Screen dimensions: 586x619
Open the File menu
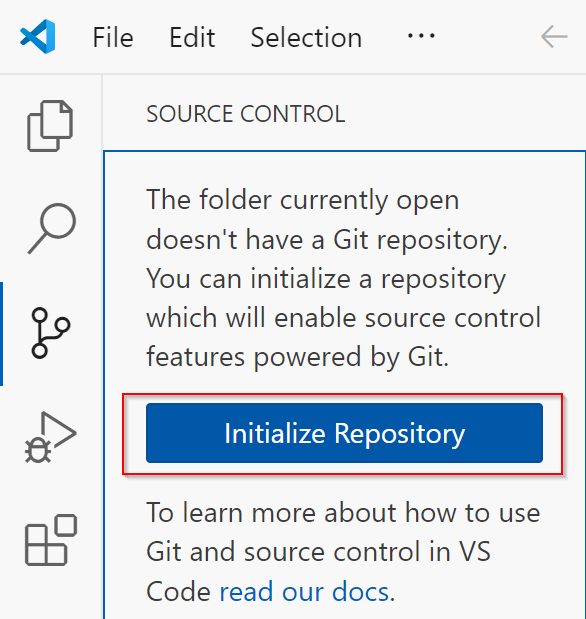(x=113, y=38)
